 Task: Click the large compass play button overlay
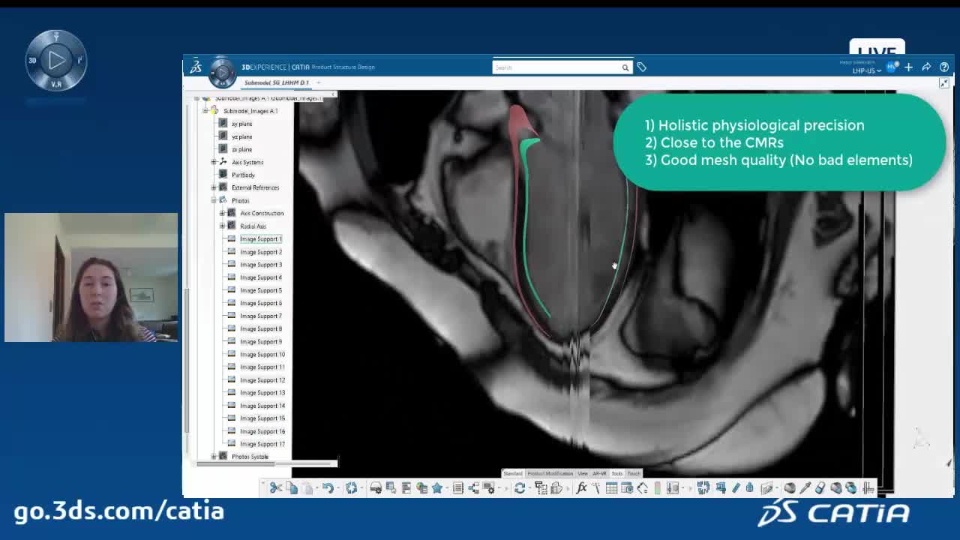point(56,60)
